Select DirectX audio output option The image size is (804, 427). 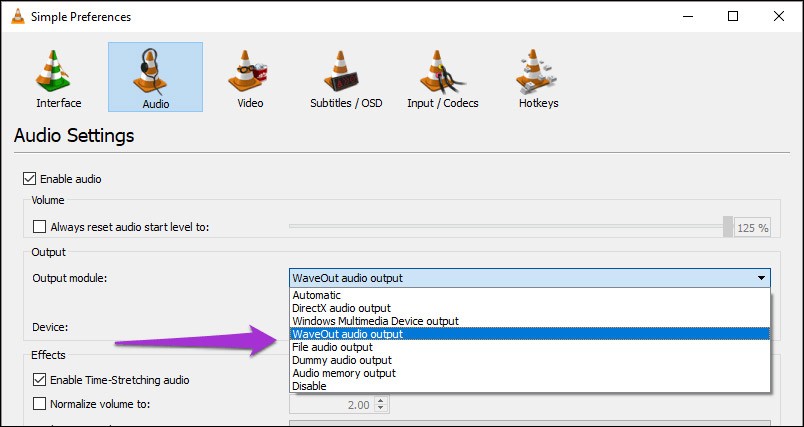[x=341, y=308]
